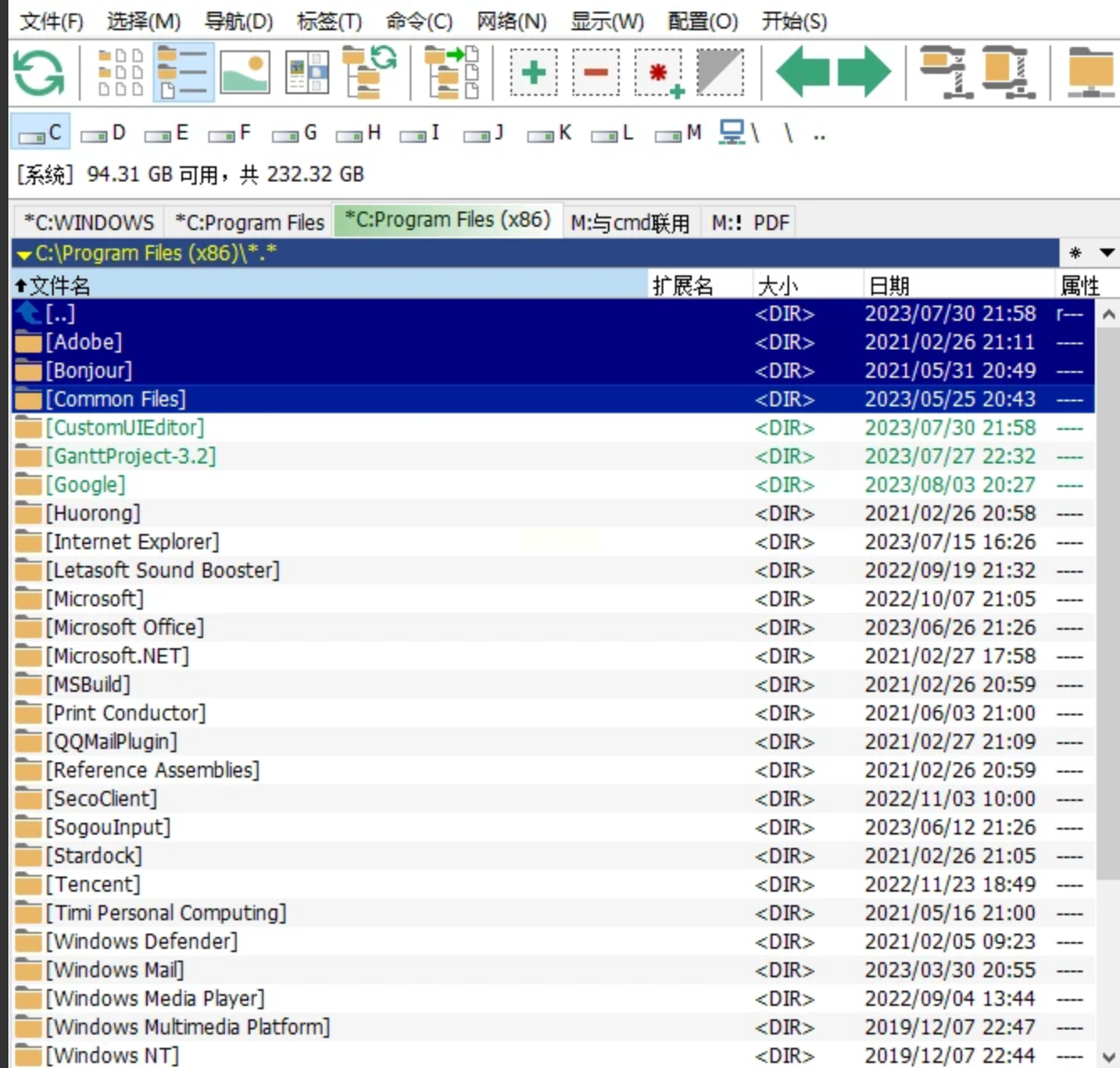
Task: Expand the yellow arrow beside the path
Action: (x=24, y=254)
